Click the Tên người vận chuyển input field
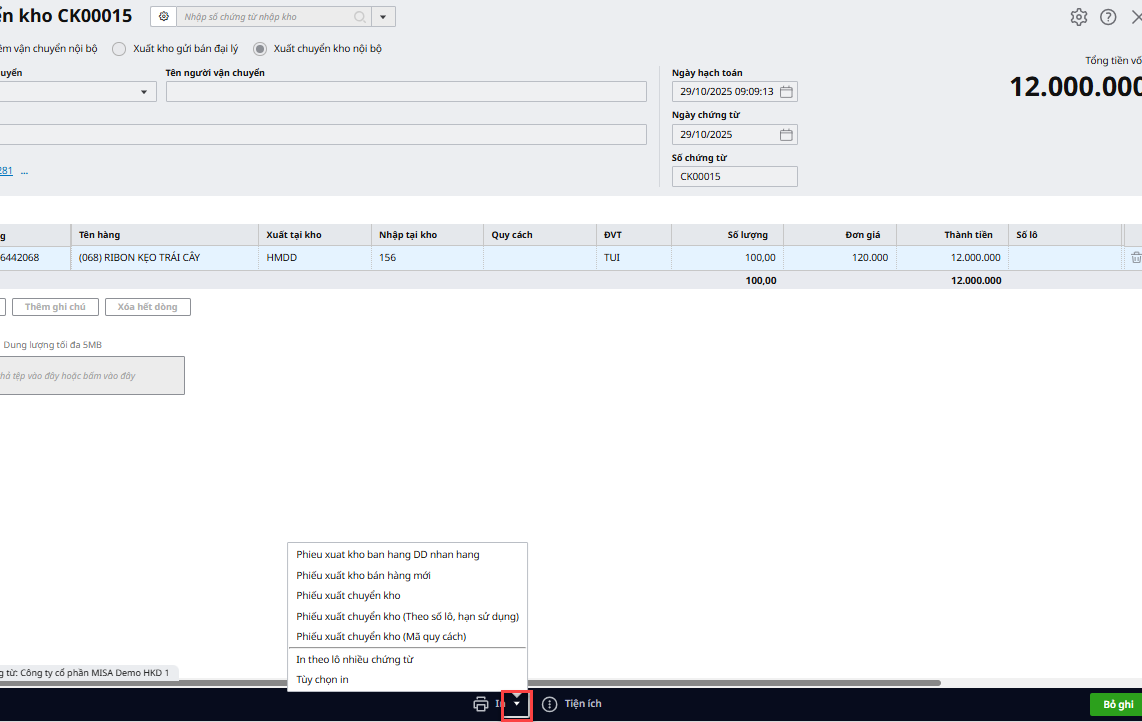 (406, 92)
